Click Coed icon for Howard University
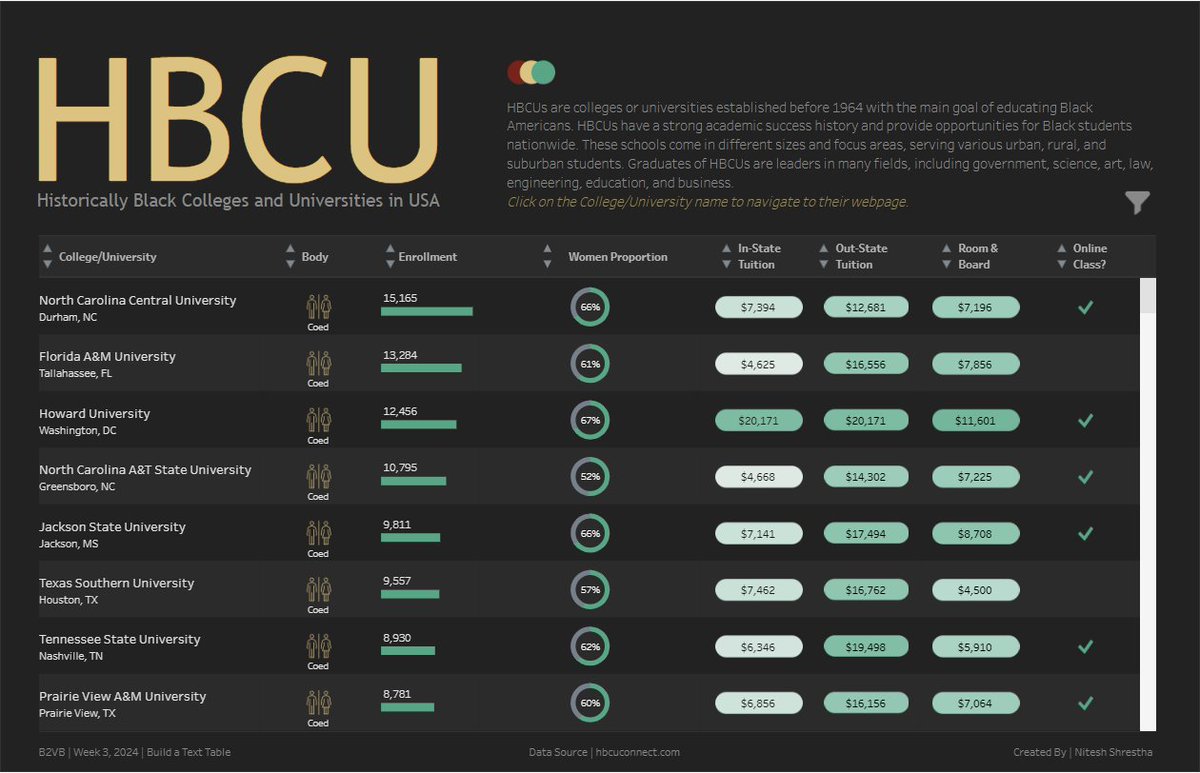 [x=318, y=419]
